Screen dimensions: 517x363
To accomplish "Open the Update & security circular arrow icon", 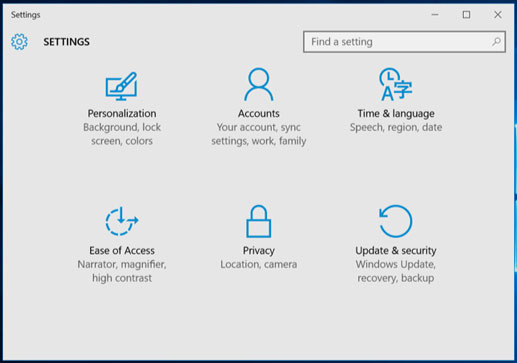I will pyautogui.click(x=396, y=221).
